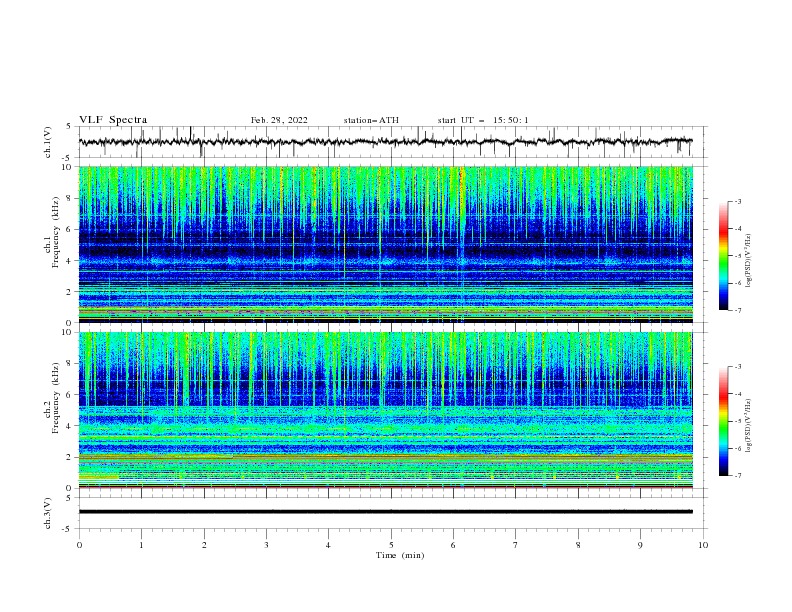Click the "-7" label on ch.1 color bar
This screenshot has width=792, height=612.
point(737,310)
